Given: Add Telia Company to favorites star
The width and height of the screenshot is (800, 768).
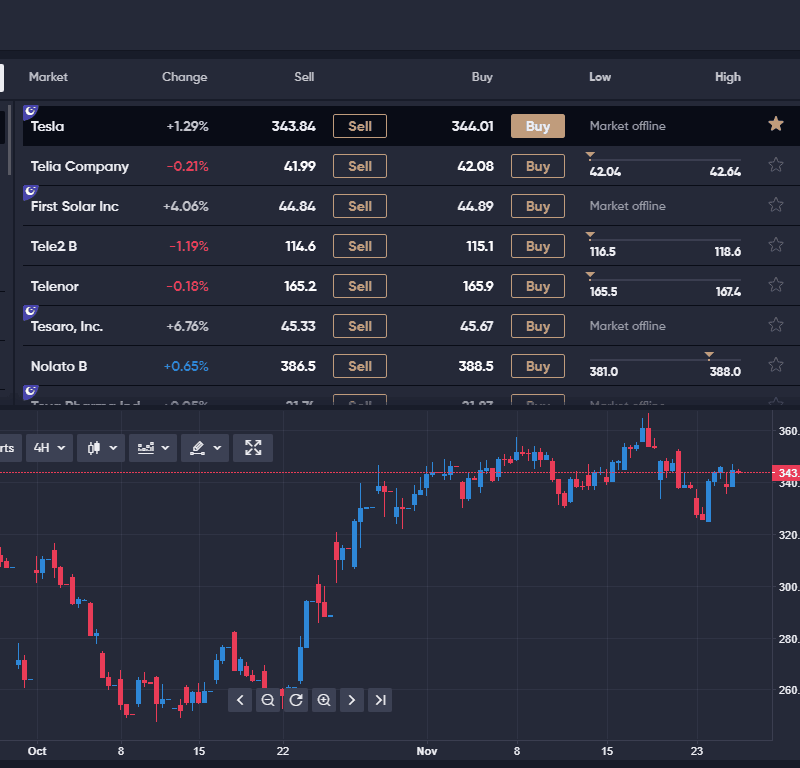Looking at the screenshot, I should pyautogui.click(x=776, y=164).
